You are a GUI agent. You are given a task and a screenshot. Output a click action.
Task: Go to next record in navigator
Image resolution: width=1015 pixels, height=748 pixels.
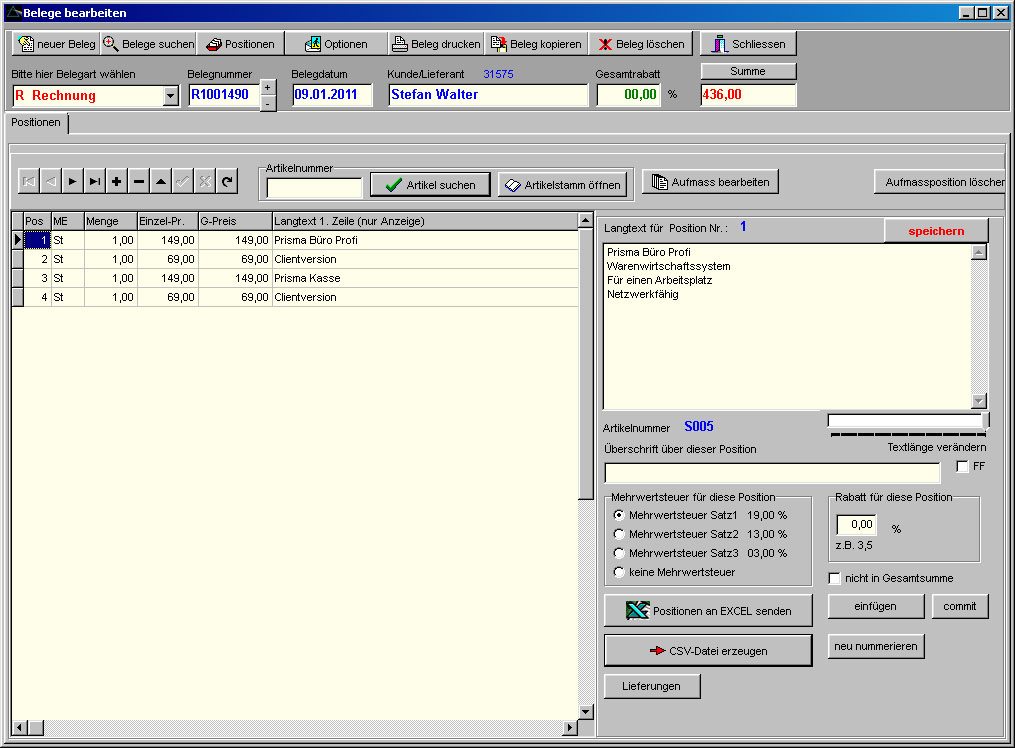73,181
